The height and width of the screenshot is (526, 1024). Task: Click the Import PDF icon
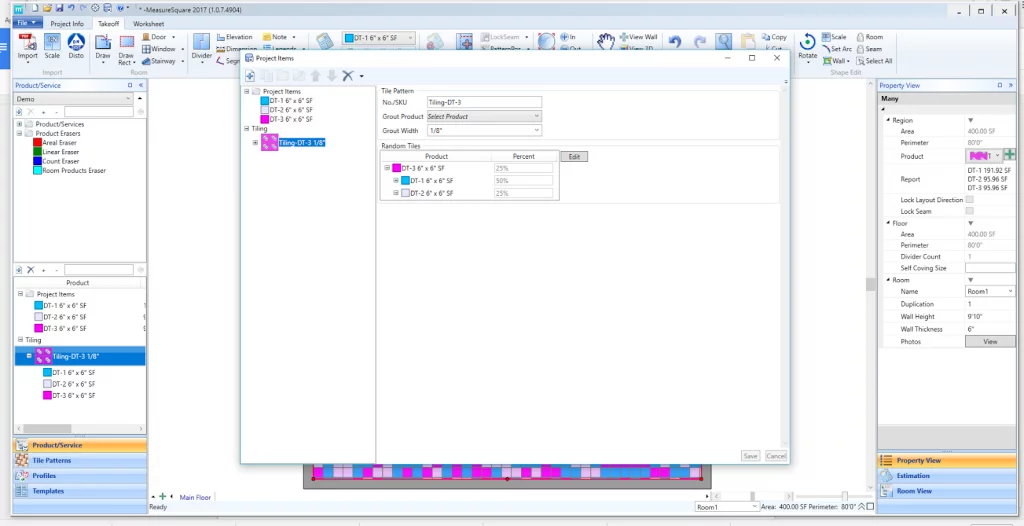[x=27, y=45]
